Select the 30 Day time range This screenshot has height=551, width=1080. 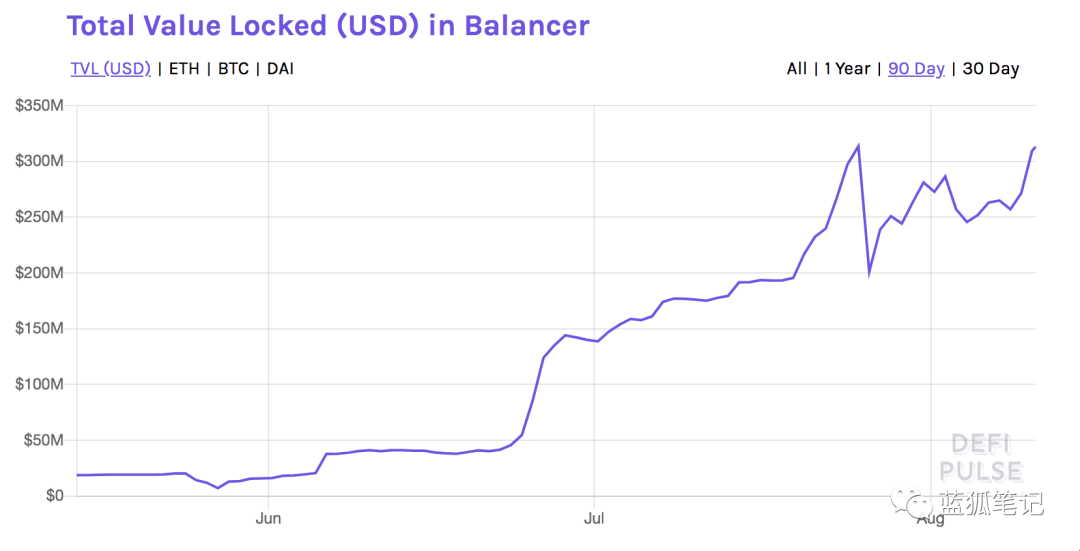[990, 69]
